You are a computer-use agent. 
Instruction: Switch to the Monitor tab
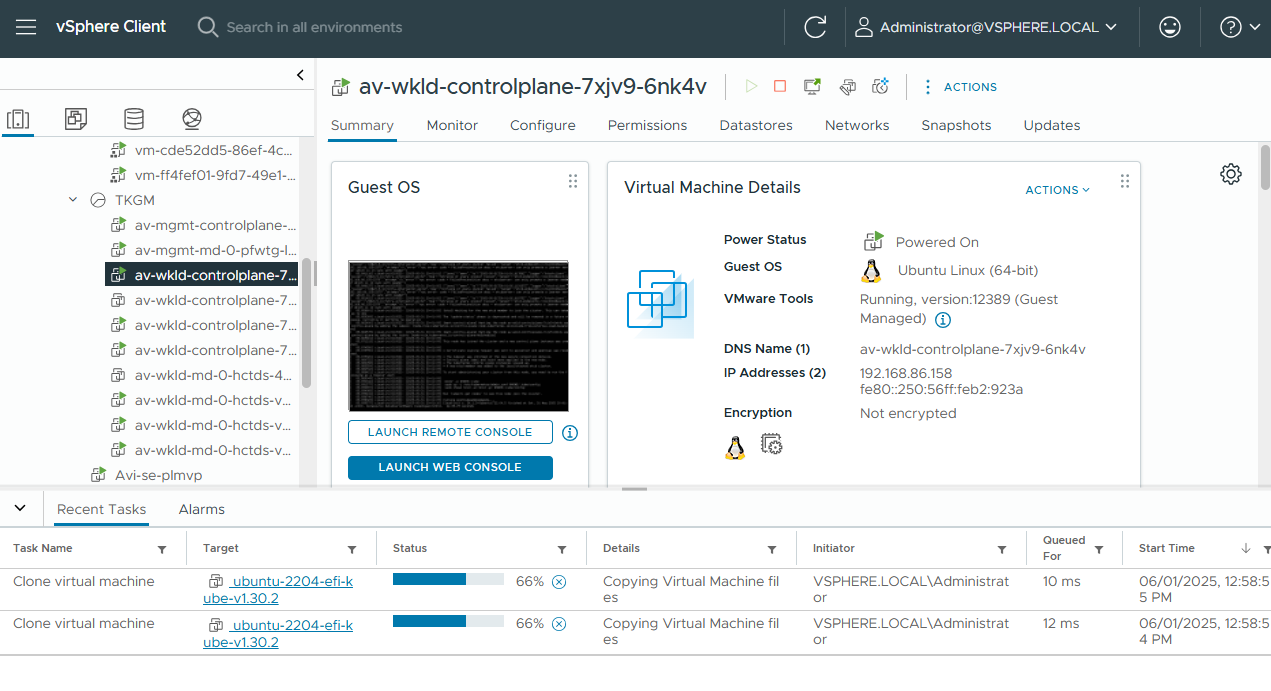pyautogui.click(x=452, y=126)
